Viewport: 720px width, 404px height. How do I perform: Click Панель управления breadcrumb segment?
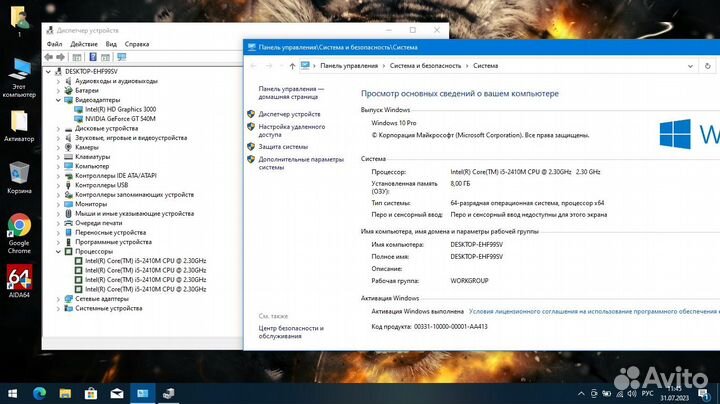pos(349,66)
